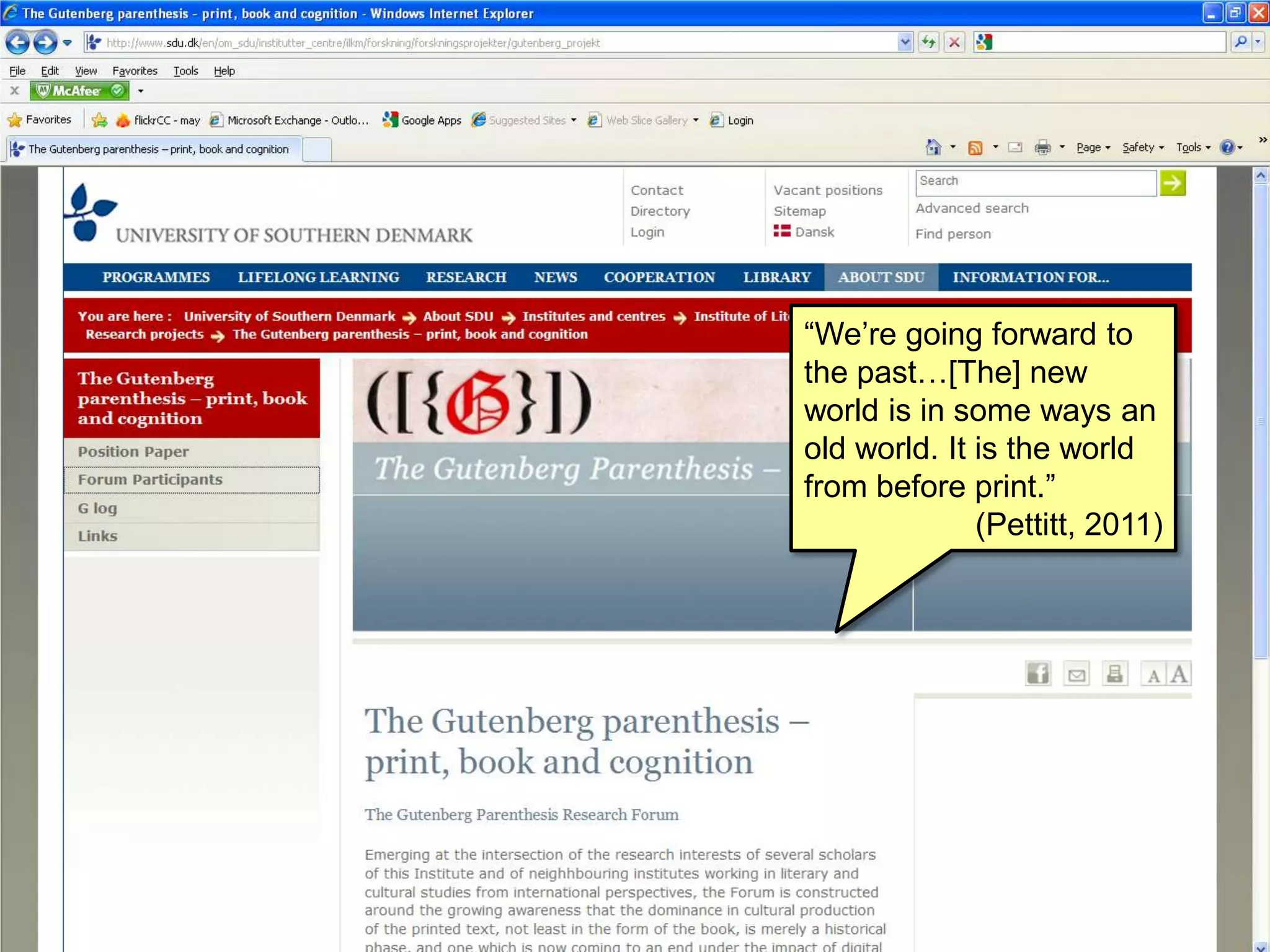The height and width of the screenshot is (952, 1270).
Task: Click the Refresh page icon
Action: tap(928, 42)
